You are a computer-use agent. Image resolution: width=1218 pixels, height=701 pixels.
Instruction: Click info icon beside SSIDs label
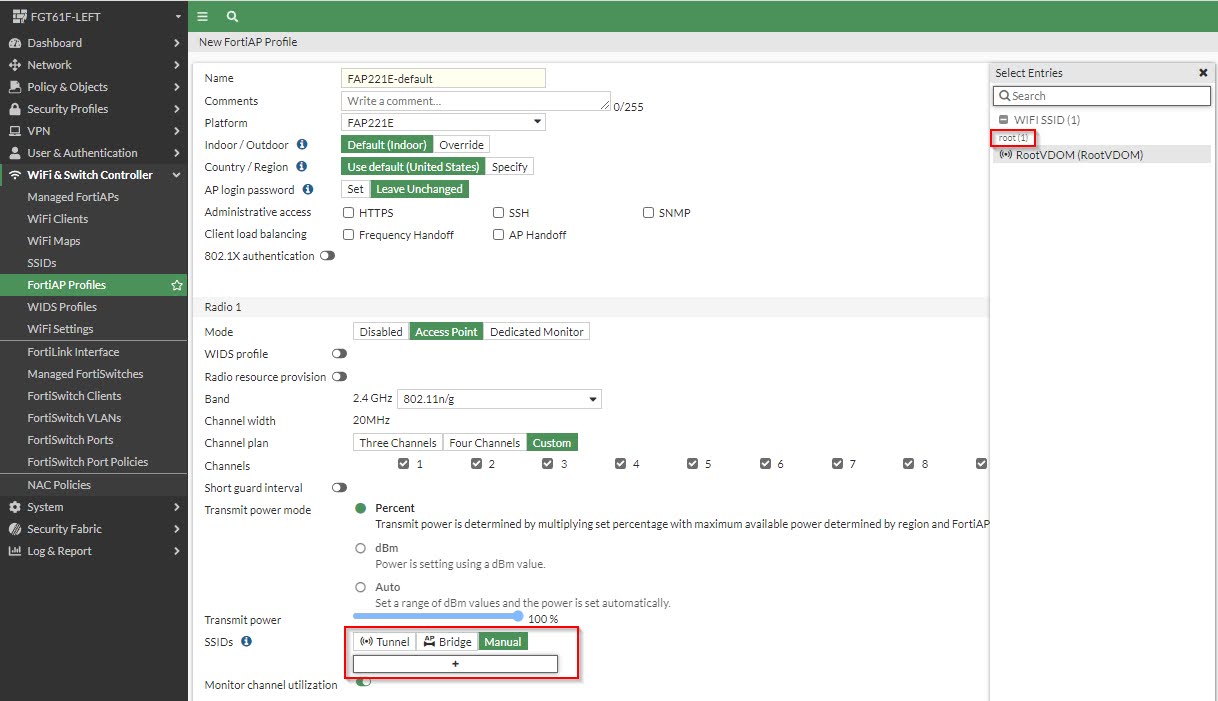(x=247, y=641)
